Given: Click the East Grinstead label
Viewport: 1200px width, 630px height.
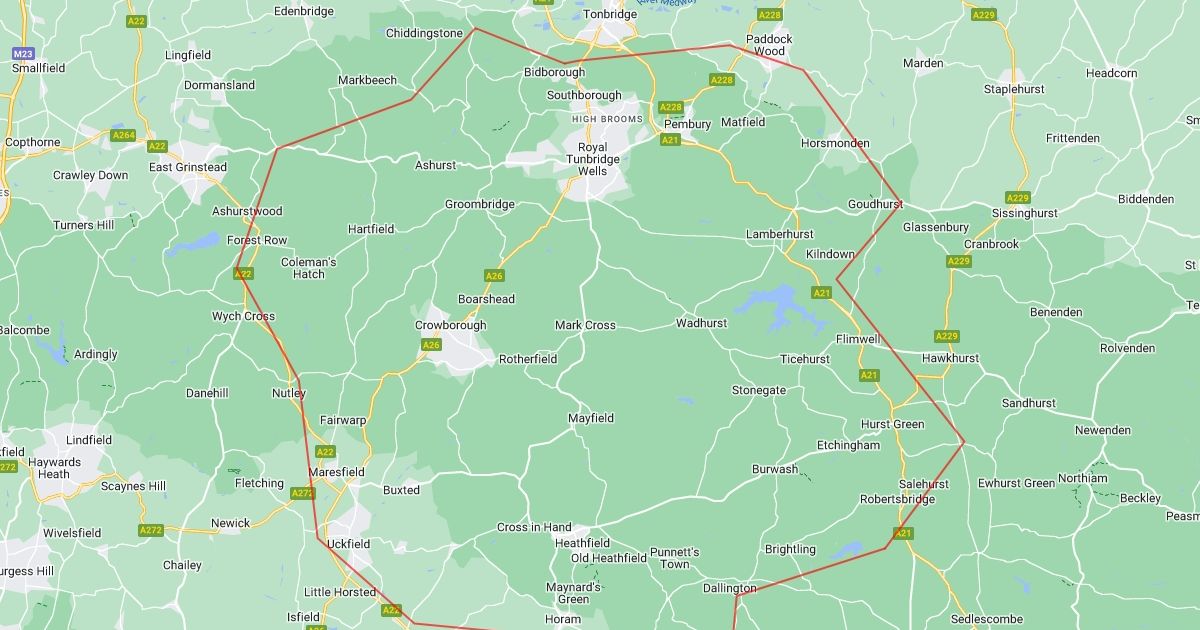Looking at the screenshot, I should (x=188, y=167).
